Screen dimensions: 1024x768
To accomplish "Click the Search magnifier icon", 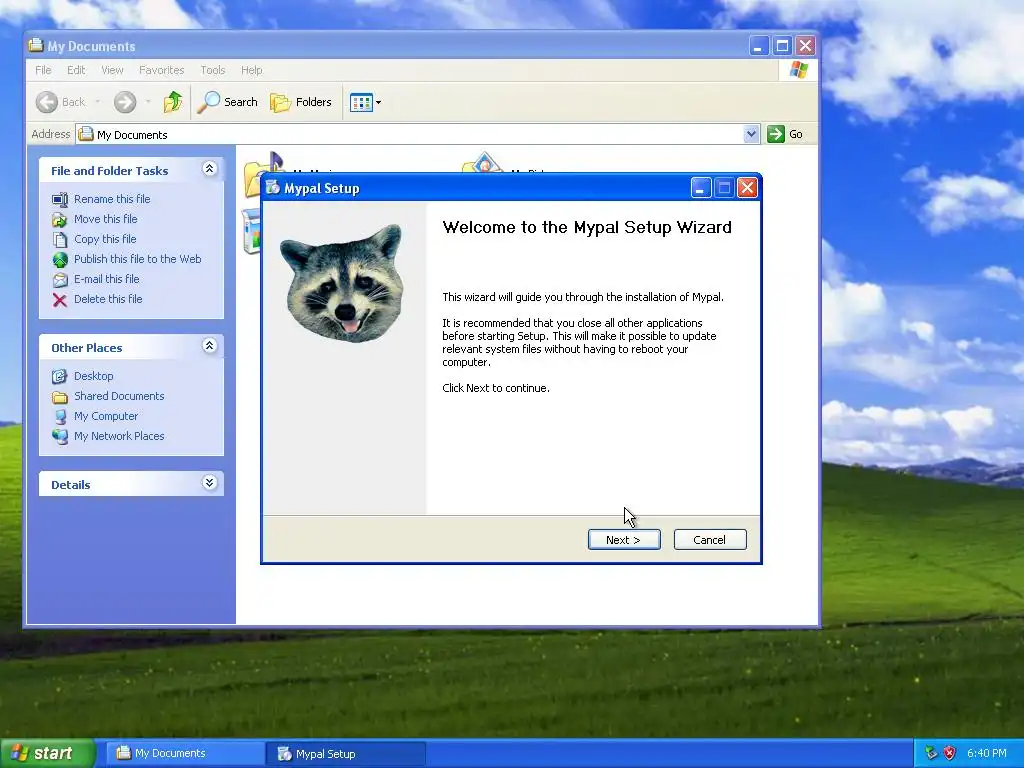I will [x=208, y=102].
